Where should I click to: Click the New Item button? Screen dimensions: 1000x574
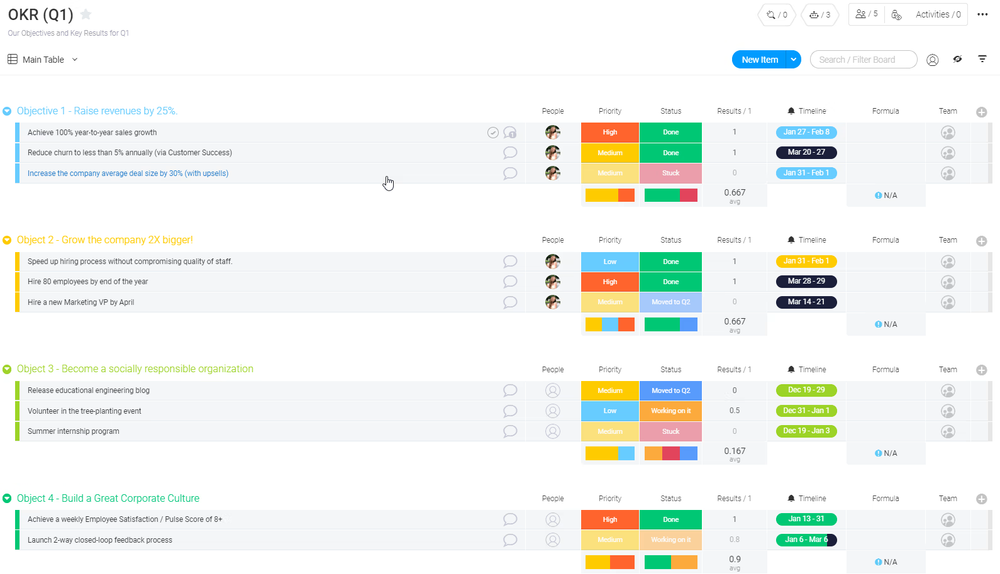(x=759, y=60)
